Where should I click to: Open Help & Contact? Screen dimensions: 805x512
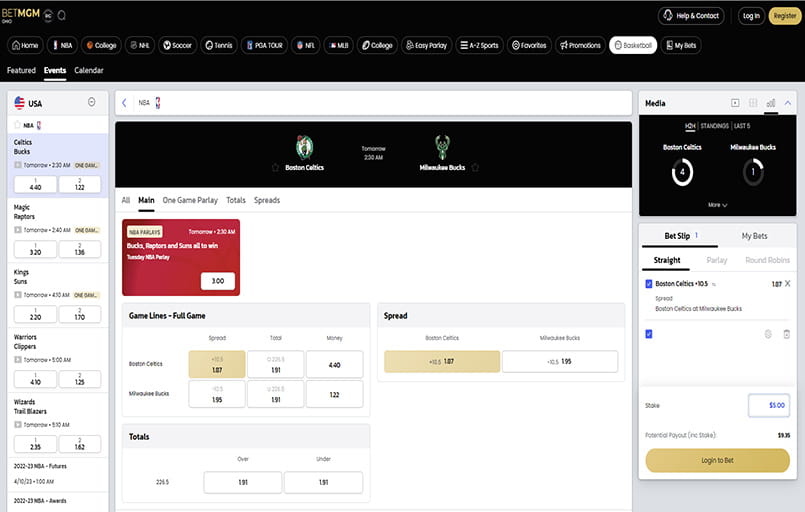(x=691, y=16)
